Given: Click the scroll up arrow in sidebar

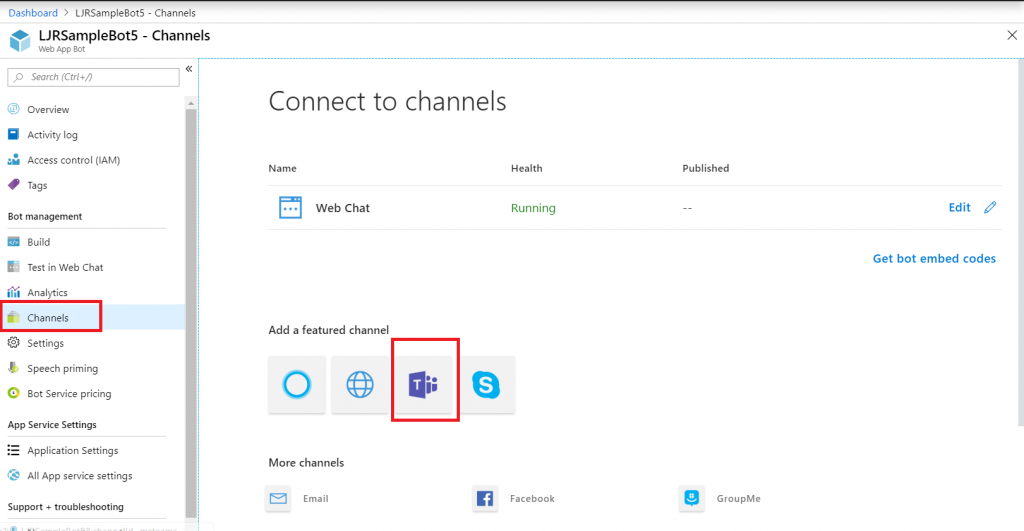Looking at the screenshot, I should [191, 103].
